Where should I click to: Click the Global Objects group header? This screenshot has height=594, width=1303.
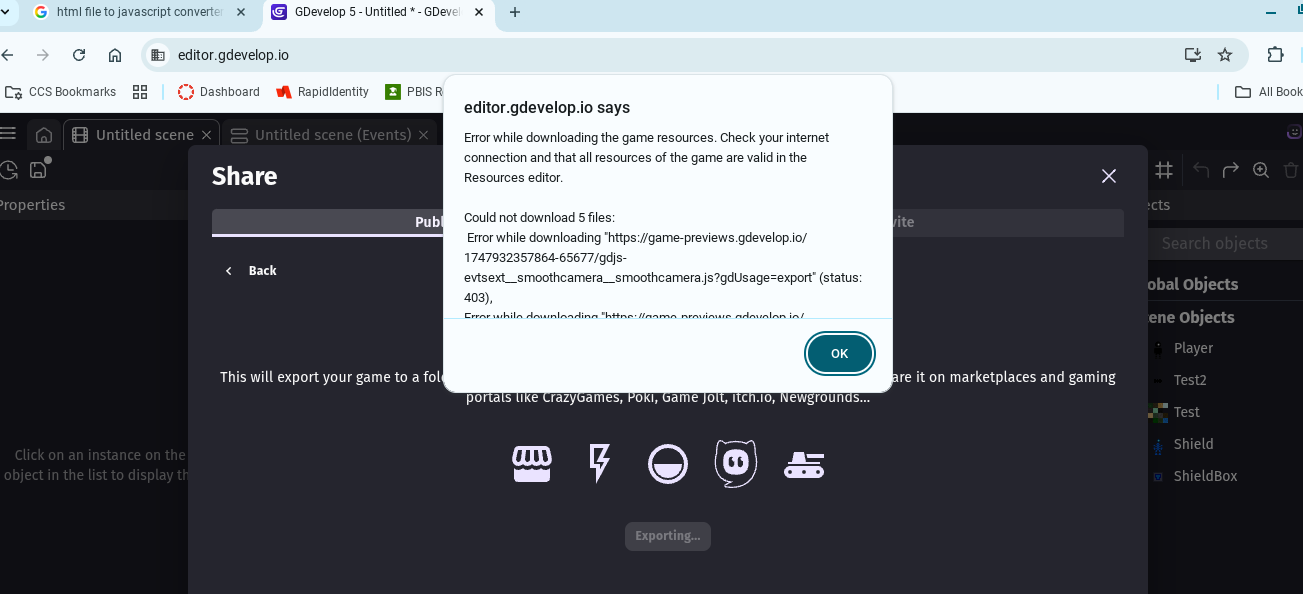[x=1193, y=284]
